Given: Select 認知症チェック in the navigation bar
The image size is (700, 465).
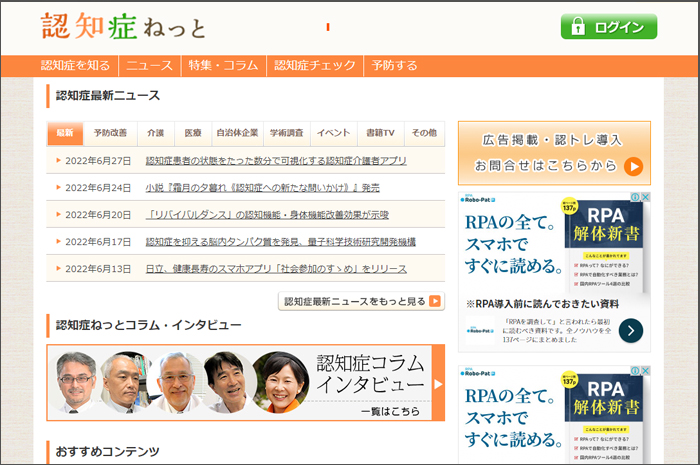Looking at the screenshot, I should click(x=315, y=66).
